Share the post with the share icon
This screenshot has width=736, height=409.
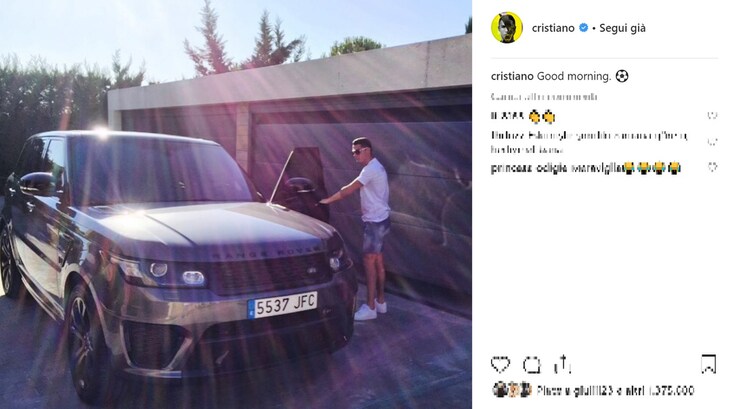click(562, 364)
